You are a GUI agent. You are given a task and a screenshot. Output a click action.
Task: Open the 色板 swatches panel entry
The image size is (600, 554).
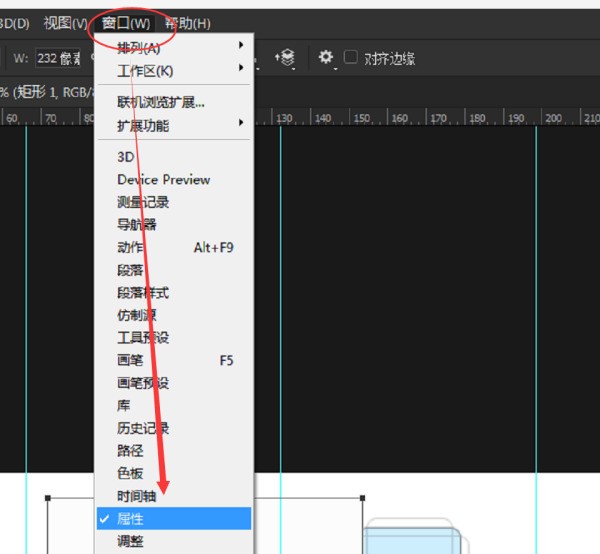click(x=130, y=473)
